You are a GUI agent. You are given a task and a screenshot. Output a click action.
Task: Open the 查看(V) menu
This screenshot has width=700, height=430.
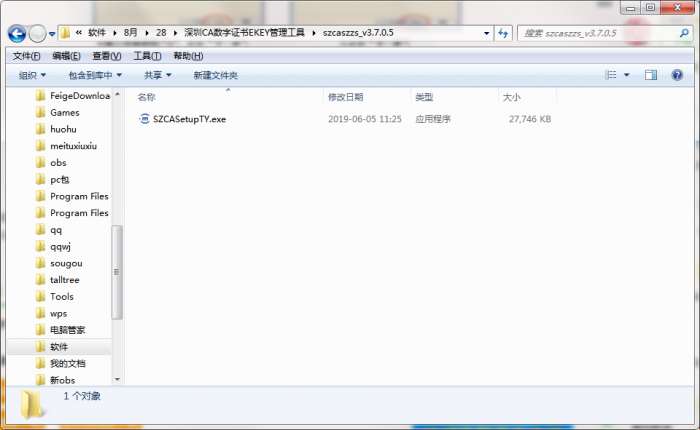click(x=107, y=56)
